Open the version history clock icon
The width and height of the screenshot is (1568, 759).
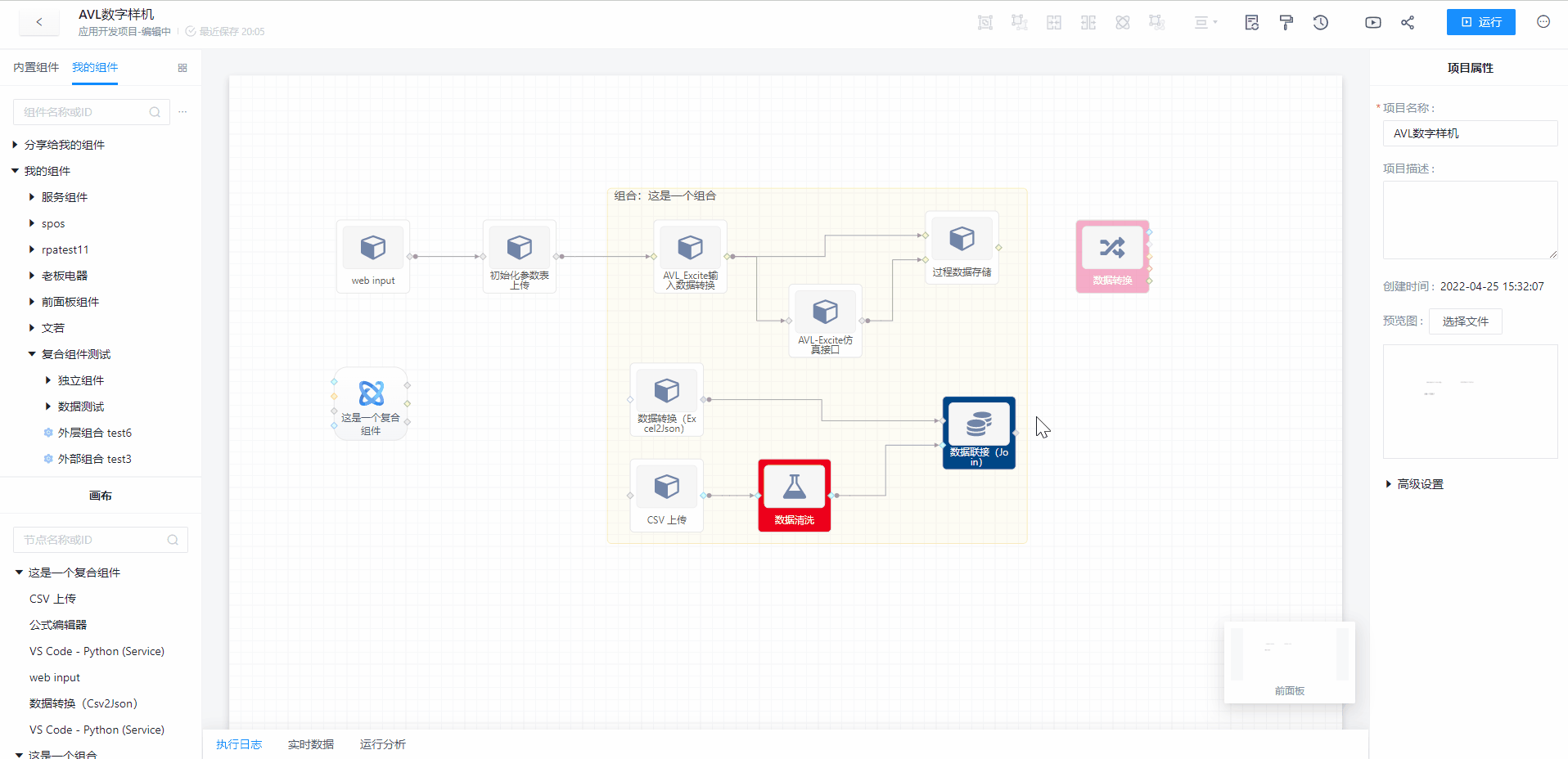tap(1320, 23)
